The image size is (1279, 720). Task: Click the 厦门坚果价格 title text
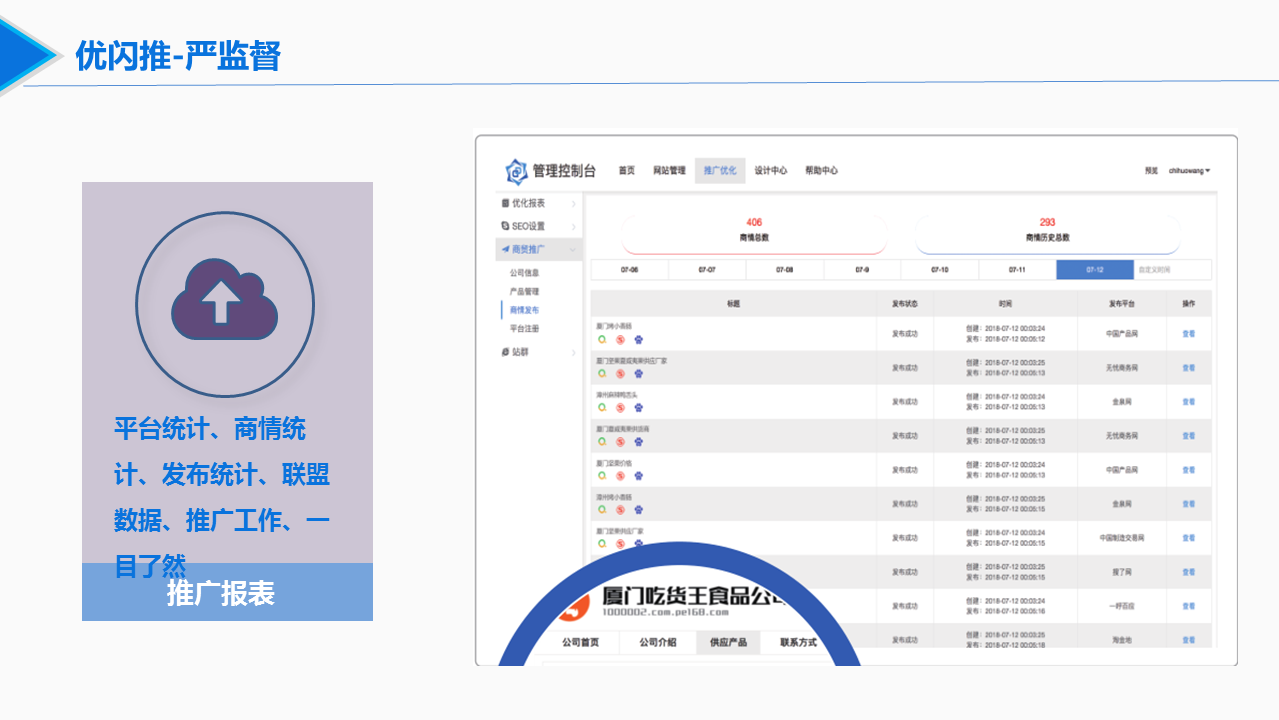click(x=614, y=462)
